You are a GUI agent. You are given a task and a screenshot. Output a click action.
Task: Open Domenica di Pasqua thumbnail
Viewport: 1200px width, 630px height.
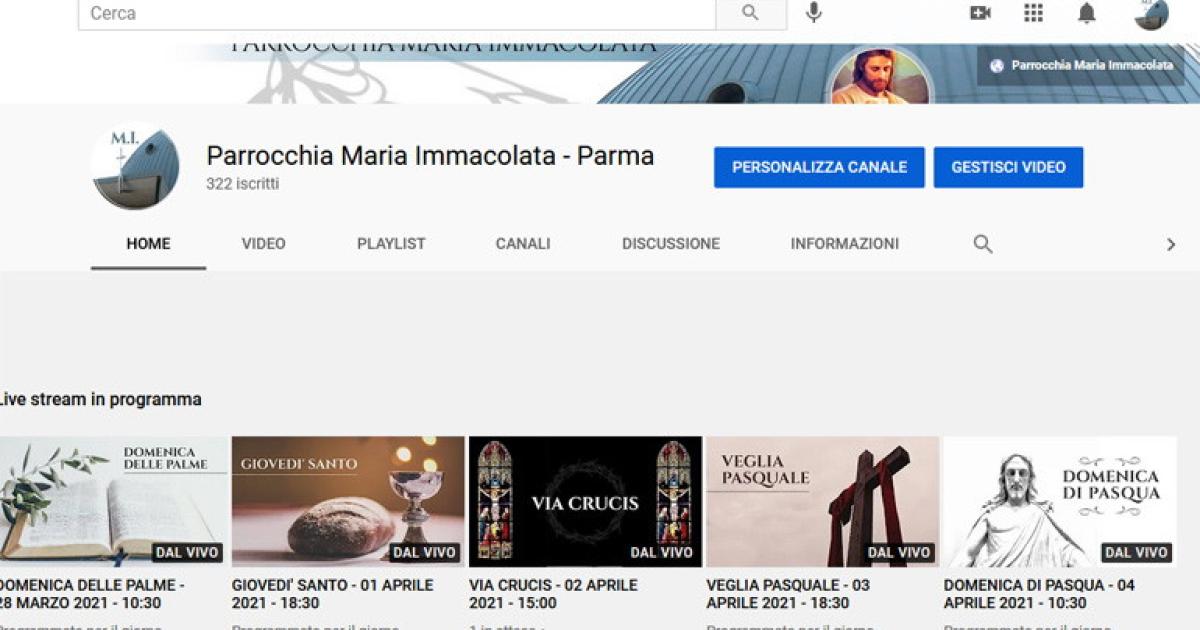click(1060, 502)
